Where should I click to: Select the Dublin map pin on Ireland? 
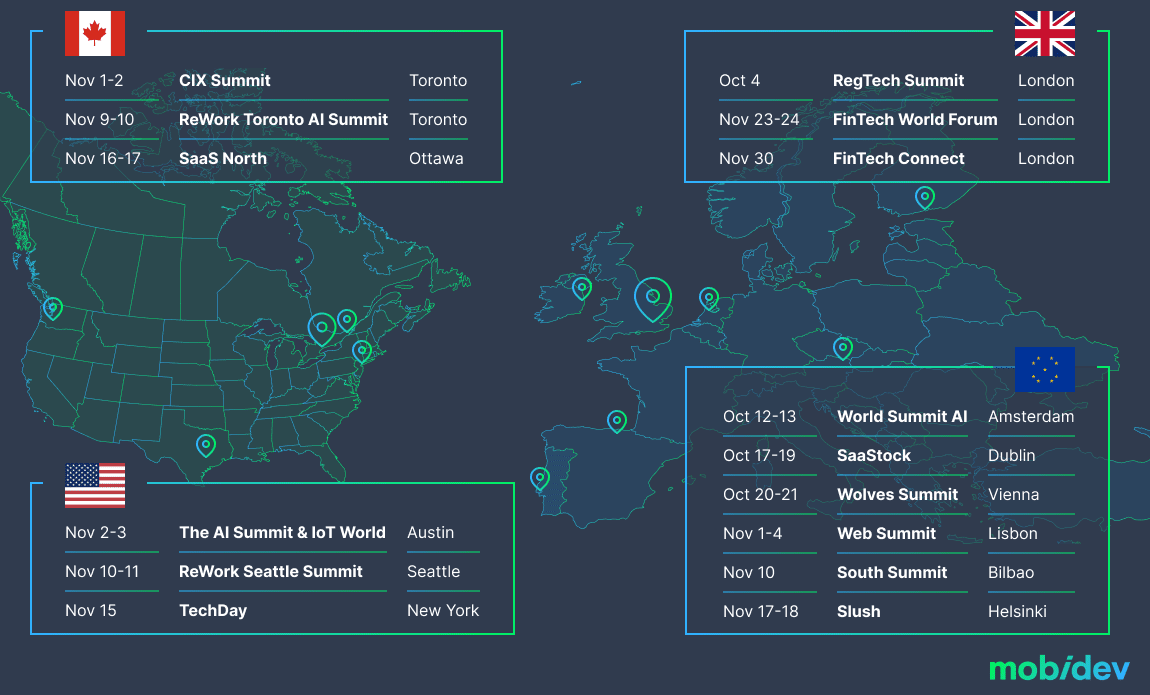(582, 288)
